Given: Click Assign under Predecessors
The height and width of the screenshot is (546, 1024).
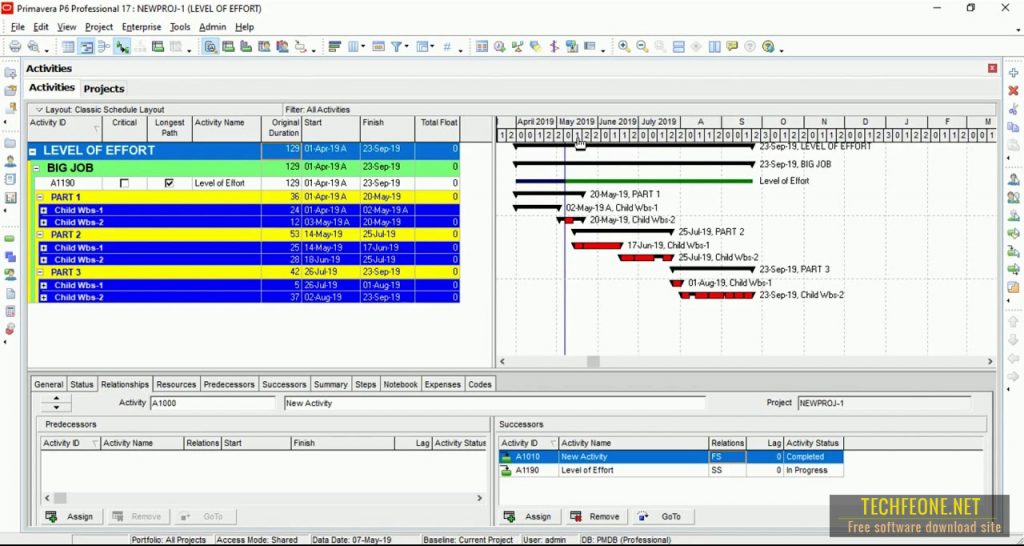Looking at the screenshot, I should [x=71, y=517].
